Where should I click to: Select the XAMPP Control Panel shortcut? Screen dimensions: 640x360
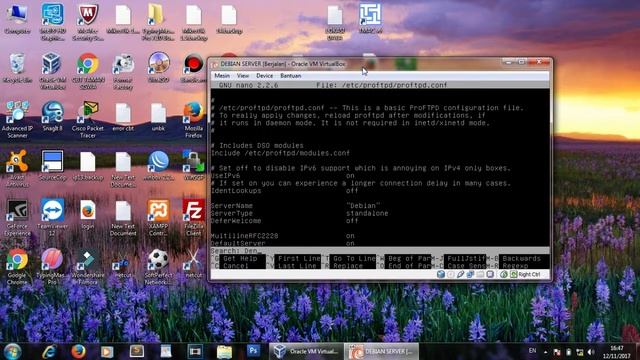pyautogui.click(x=158, y=217)
